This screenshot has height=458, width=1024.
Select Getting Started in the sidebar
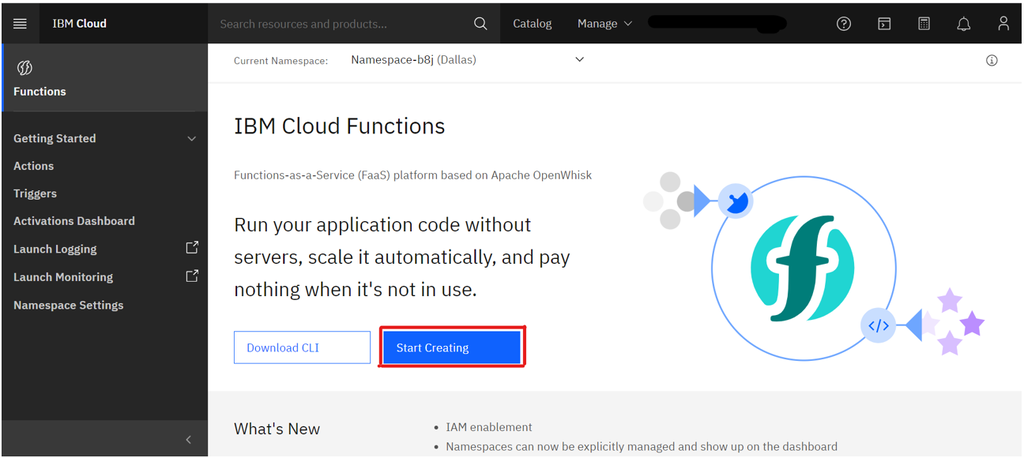pyautogui.click(x=54, y=139)
